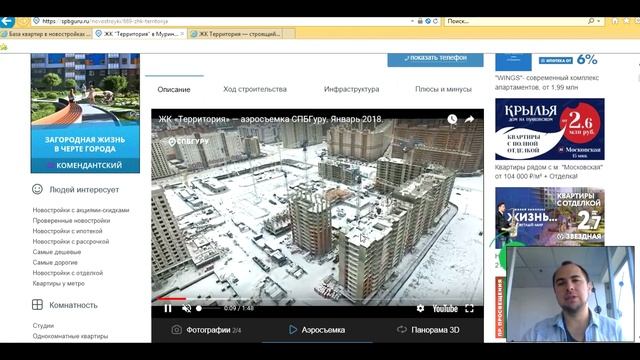
Task: Open the Крылья 2.6 млн руб. ad banner
Action: click(549, 129)
